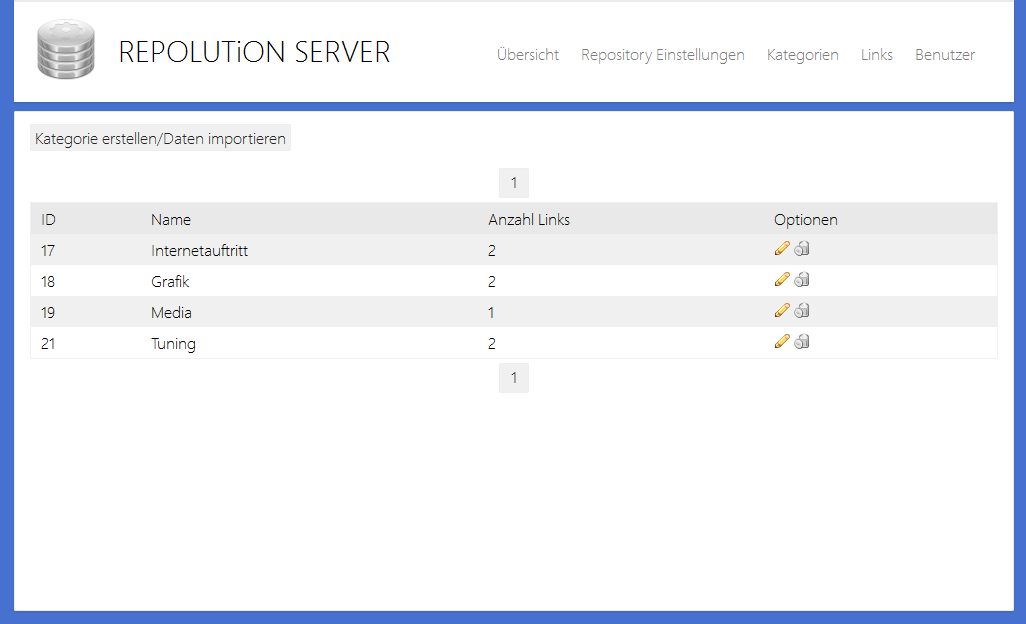1026x624 pixels.
Task: Click Kategorie erstellen/Daten importieren
Action: click(x=159, y=137)
